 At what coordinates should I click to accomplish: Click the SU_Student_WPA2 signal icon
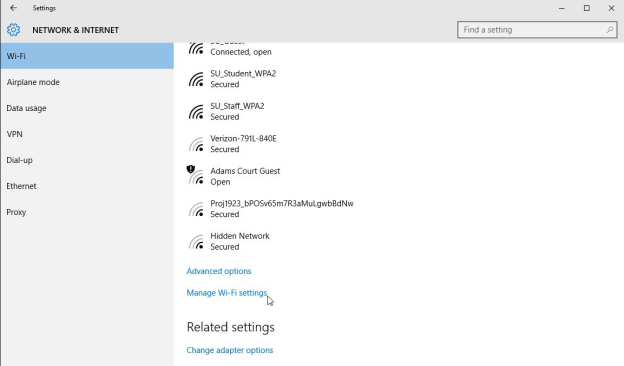click(x=196, y=79)
